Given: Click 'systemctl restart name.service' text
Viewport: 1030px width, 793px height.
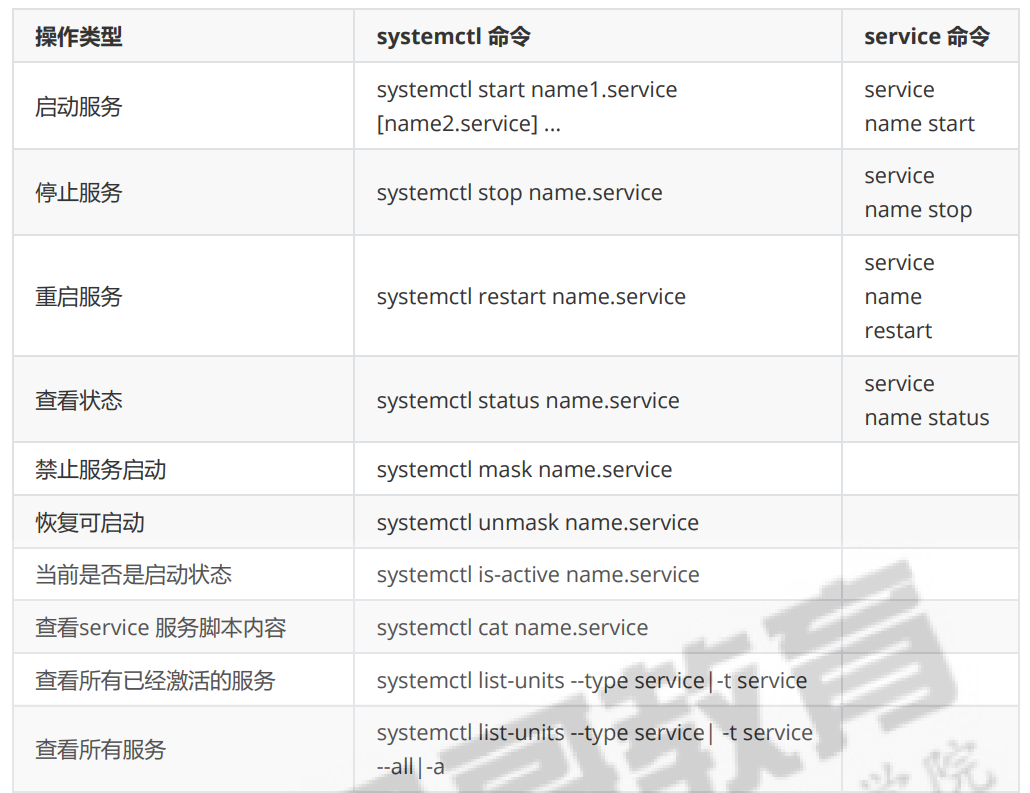Looking at the screenshot, I should coord(531,296).
